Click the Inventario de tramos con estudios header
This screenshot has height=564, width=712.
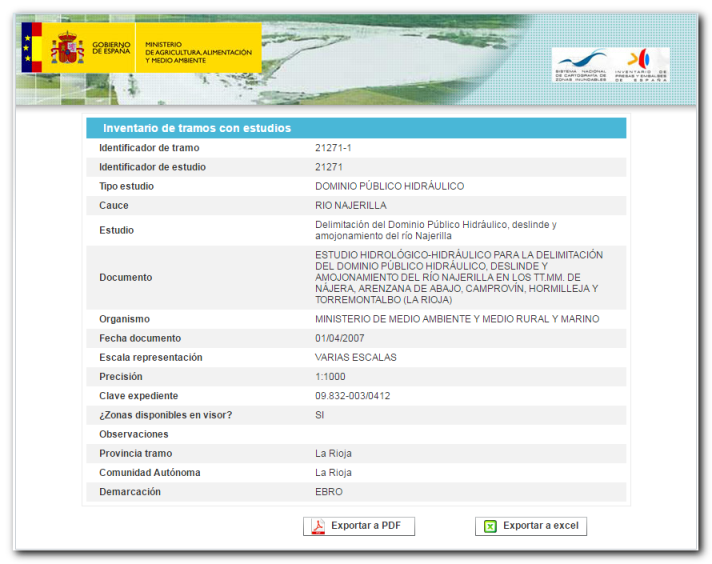click(197, 128)
